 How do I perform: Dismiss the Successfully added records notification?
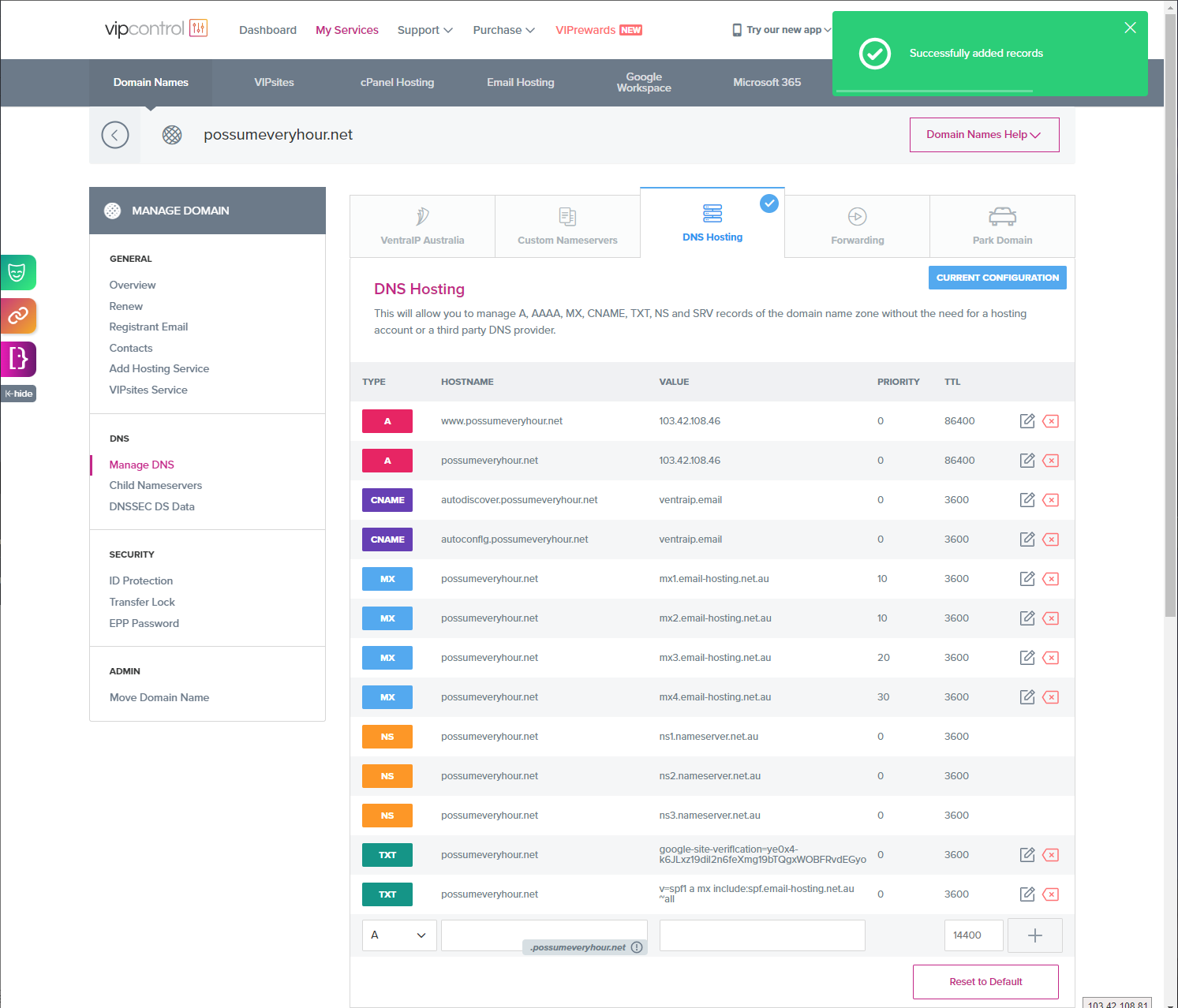[1129, 27]
